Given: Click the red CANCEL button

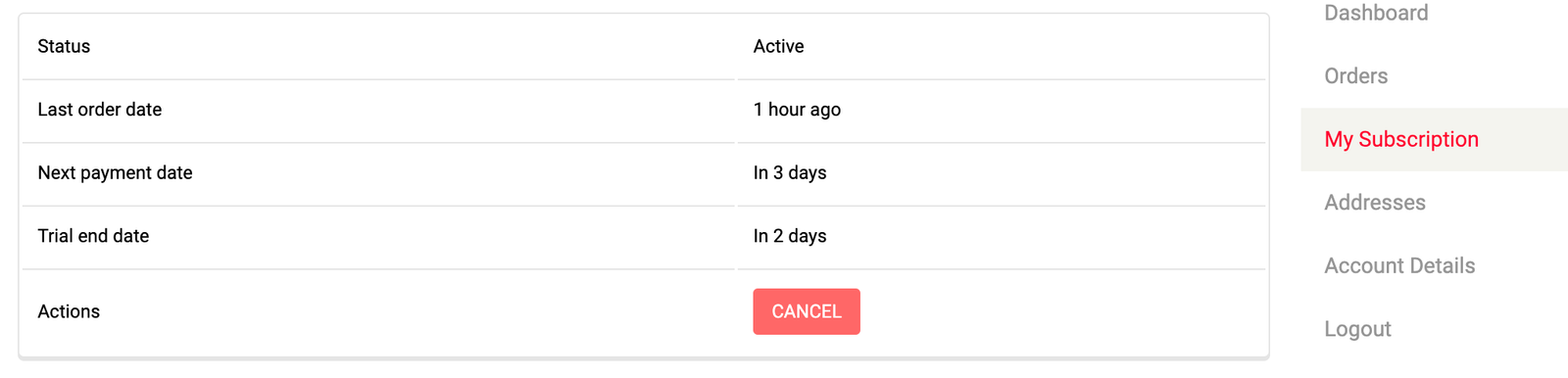Looking at the screenshot, I should tap(807, 311).
